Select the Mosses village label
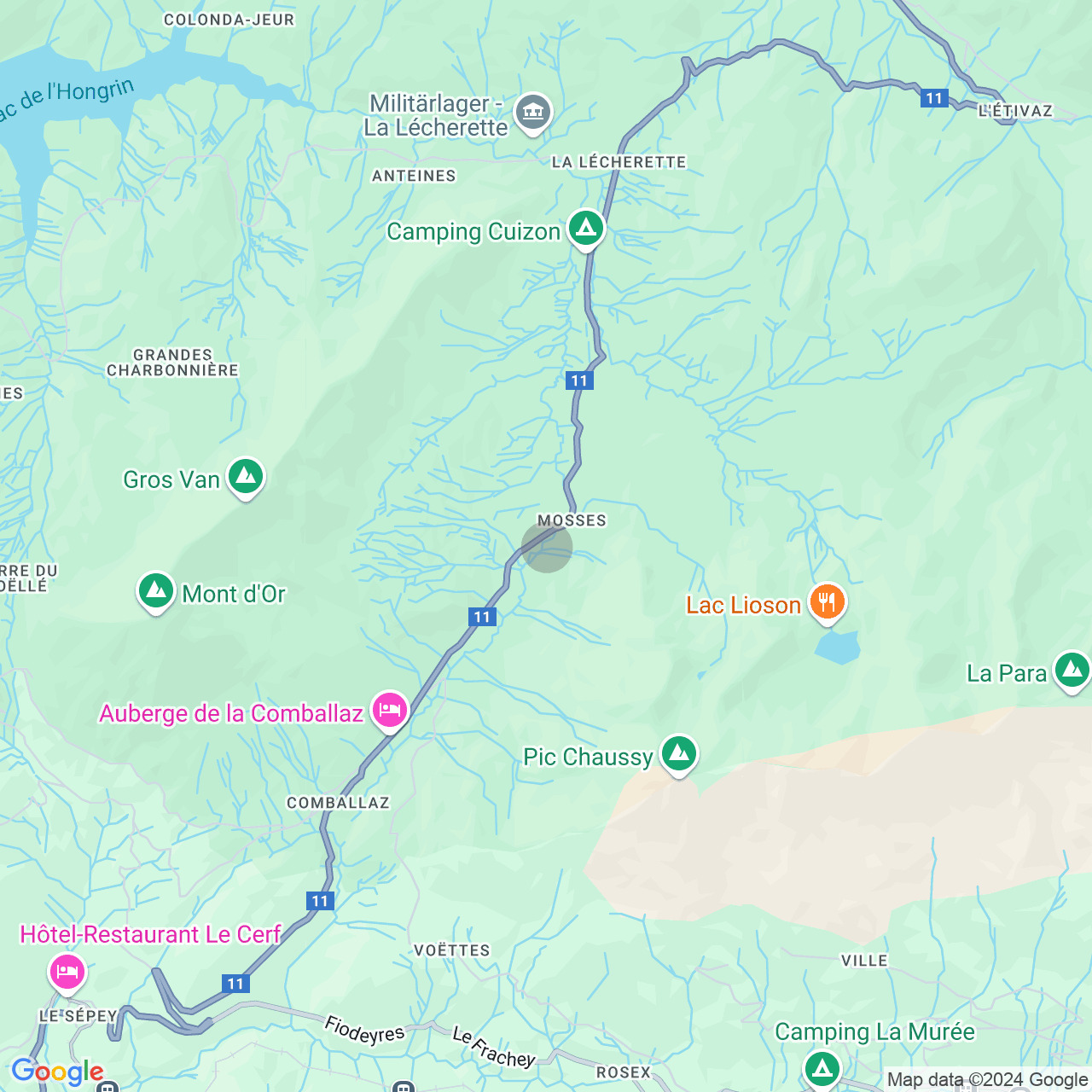 point(572,520)
